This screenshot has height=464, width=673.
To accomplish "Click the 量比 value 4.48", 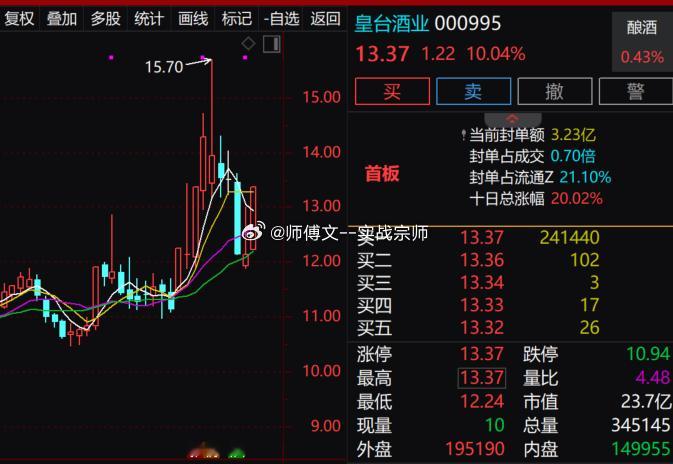I will [652, 378].
